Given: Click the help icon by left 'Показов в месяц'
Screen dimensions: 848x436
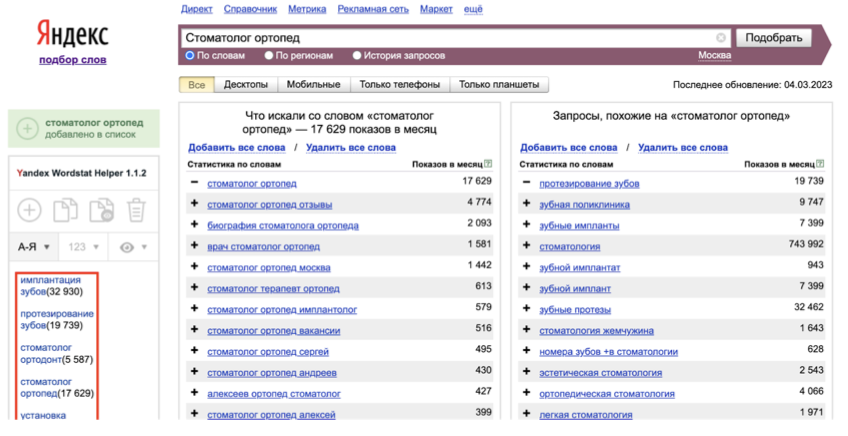Looking at the screenshot, I should (488, 164).
